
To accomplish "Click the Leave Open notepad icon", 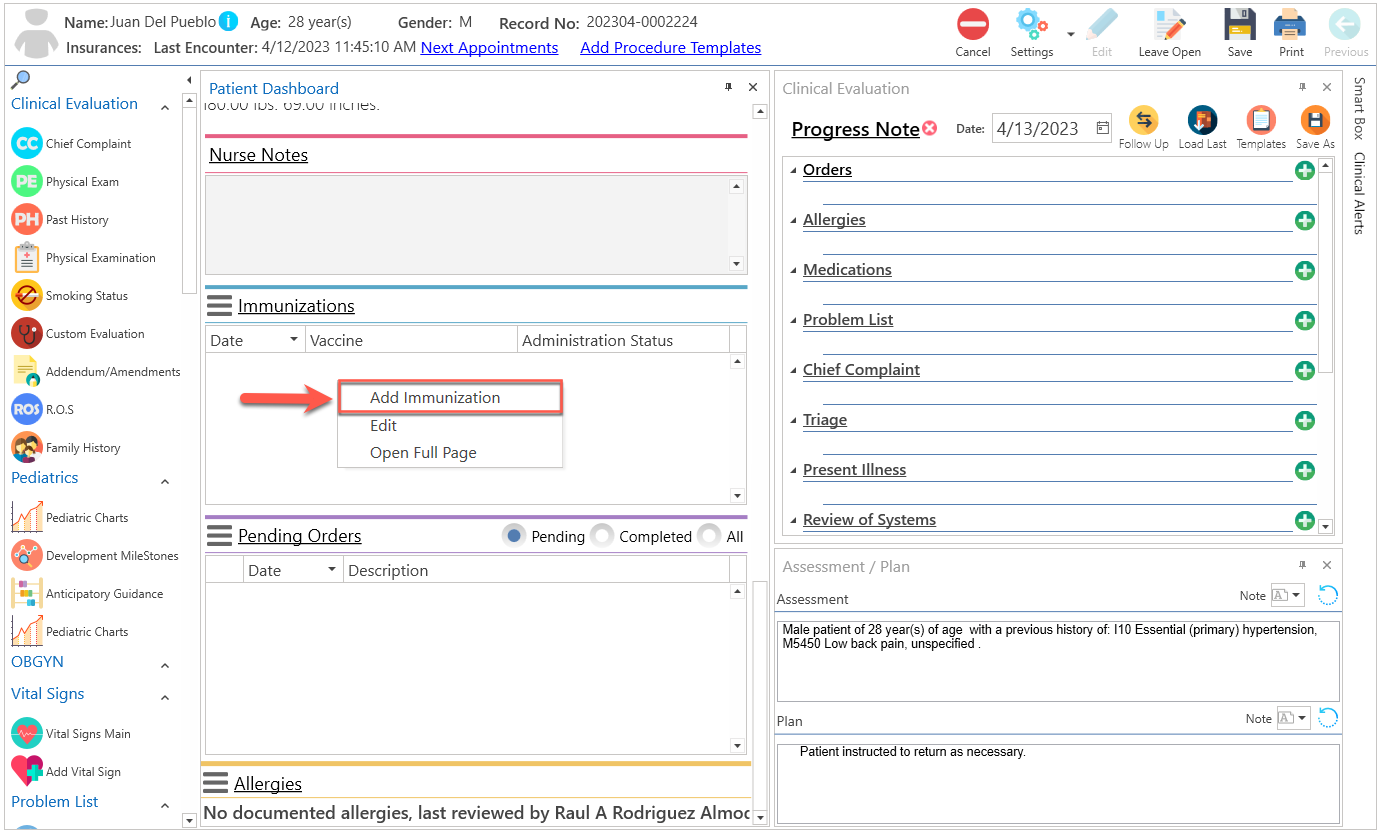I will pos(1169,24).
